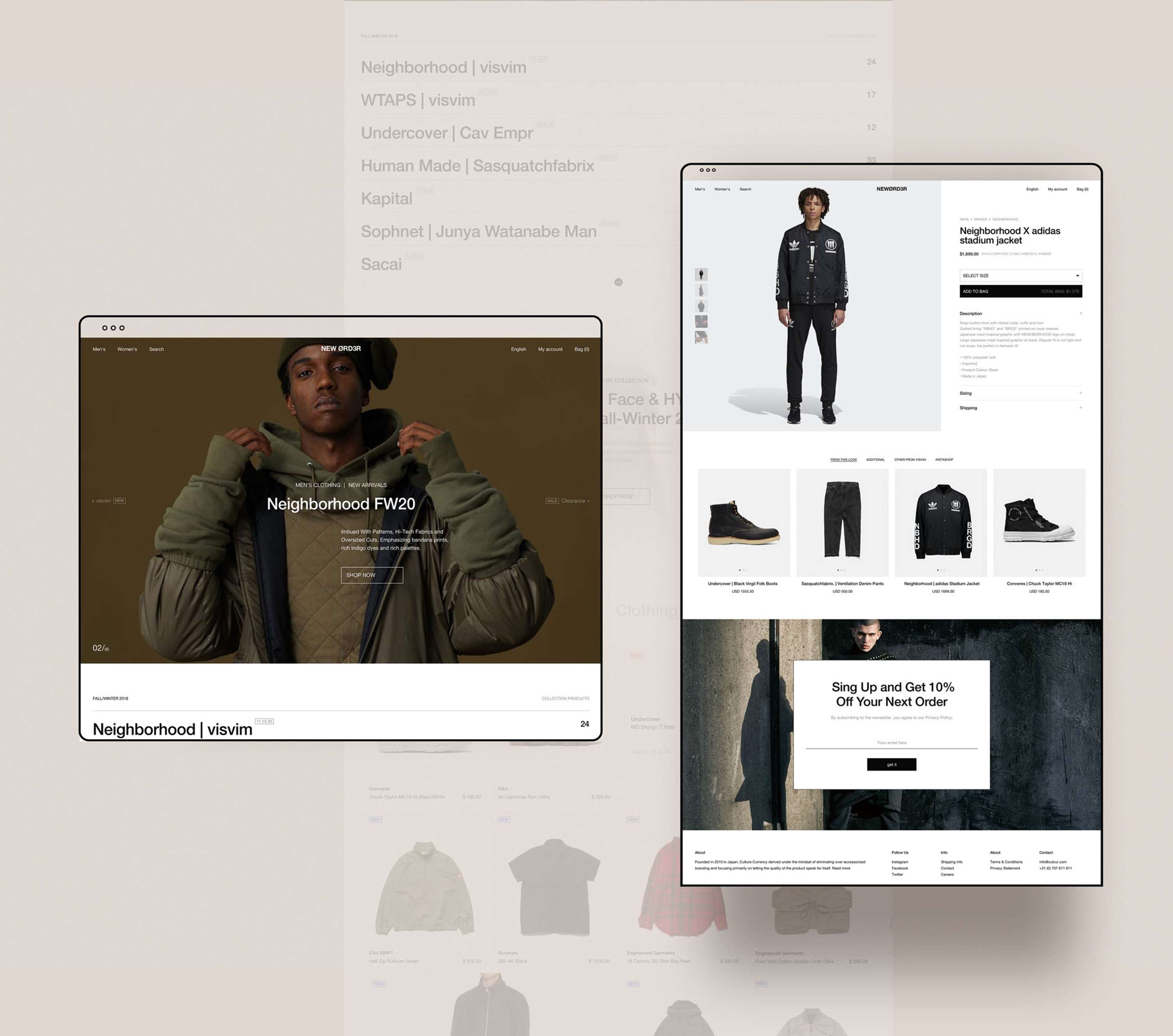Open the Careers footer link

click(x=947, y=875)
